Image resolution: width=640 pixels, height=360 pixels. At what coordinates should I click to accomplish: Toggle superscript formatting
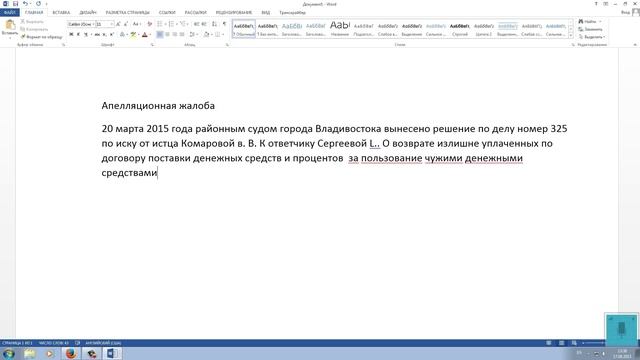coord(111,35)
